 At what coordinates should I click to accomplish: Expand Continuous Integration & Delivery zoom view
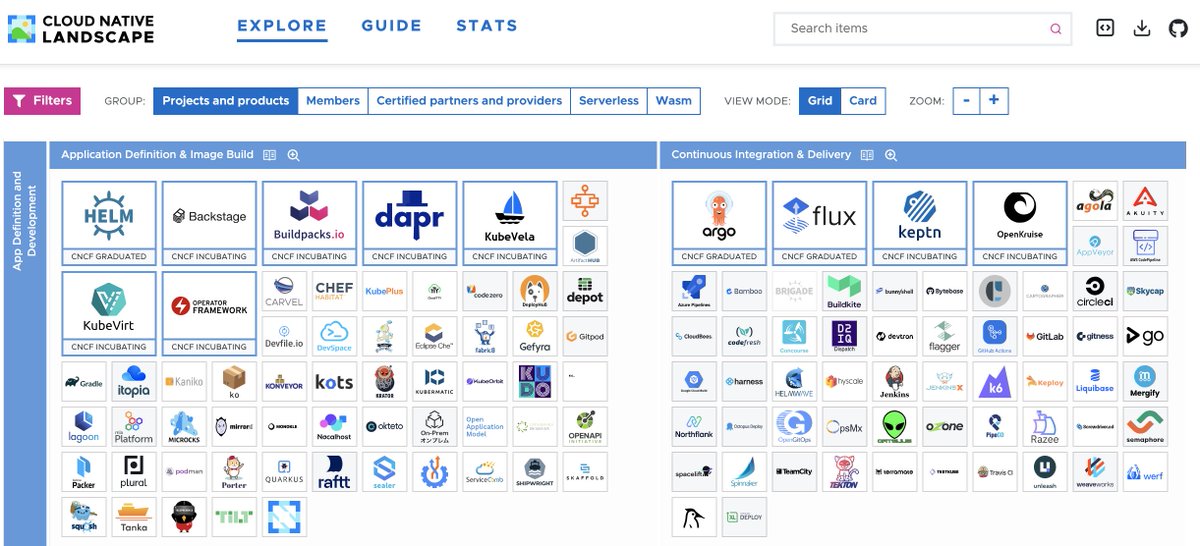coord(890,155)
